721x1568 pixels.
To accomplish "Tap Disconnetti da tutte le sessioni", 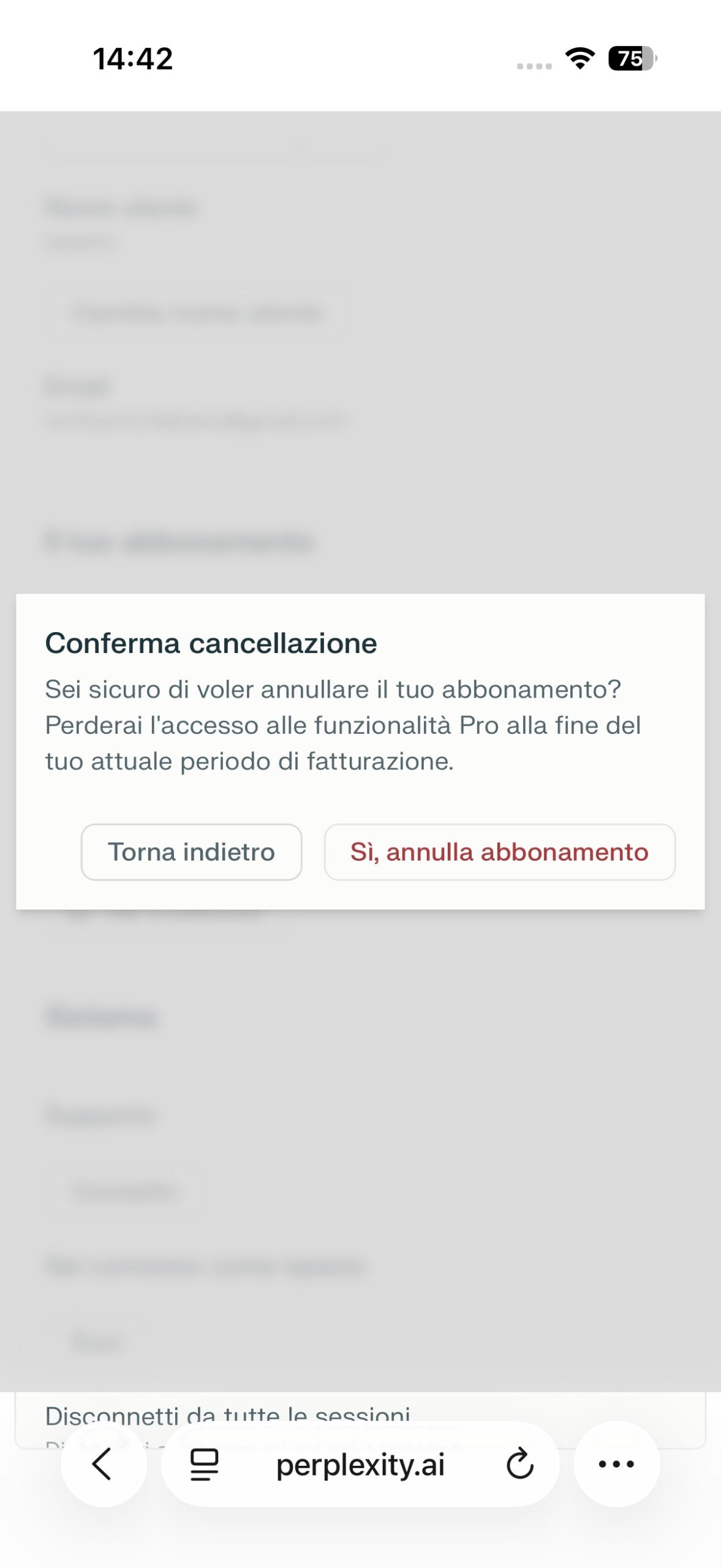I will click(x=228, y=1415).
